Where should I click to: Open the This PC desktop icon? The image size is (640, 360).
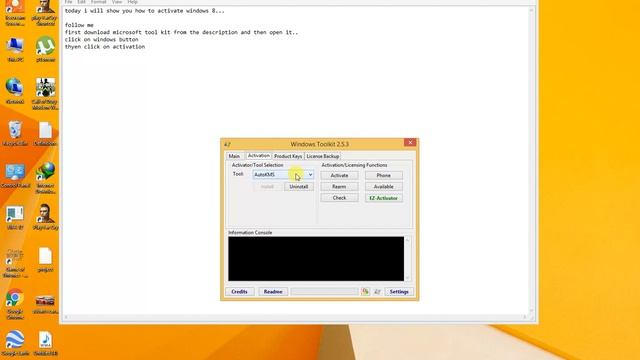coord(15,49)
